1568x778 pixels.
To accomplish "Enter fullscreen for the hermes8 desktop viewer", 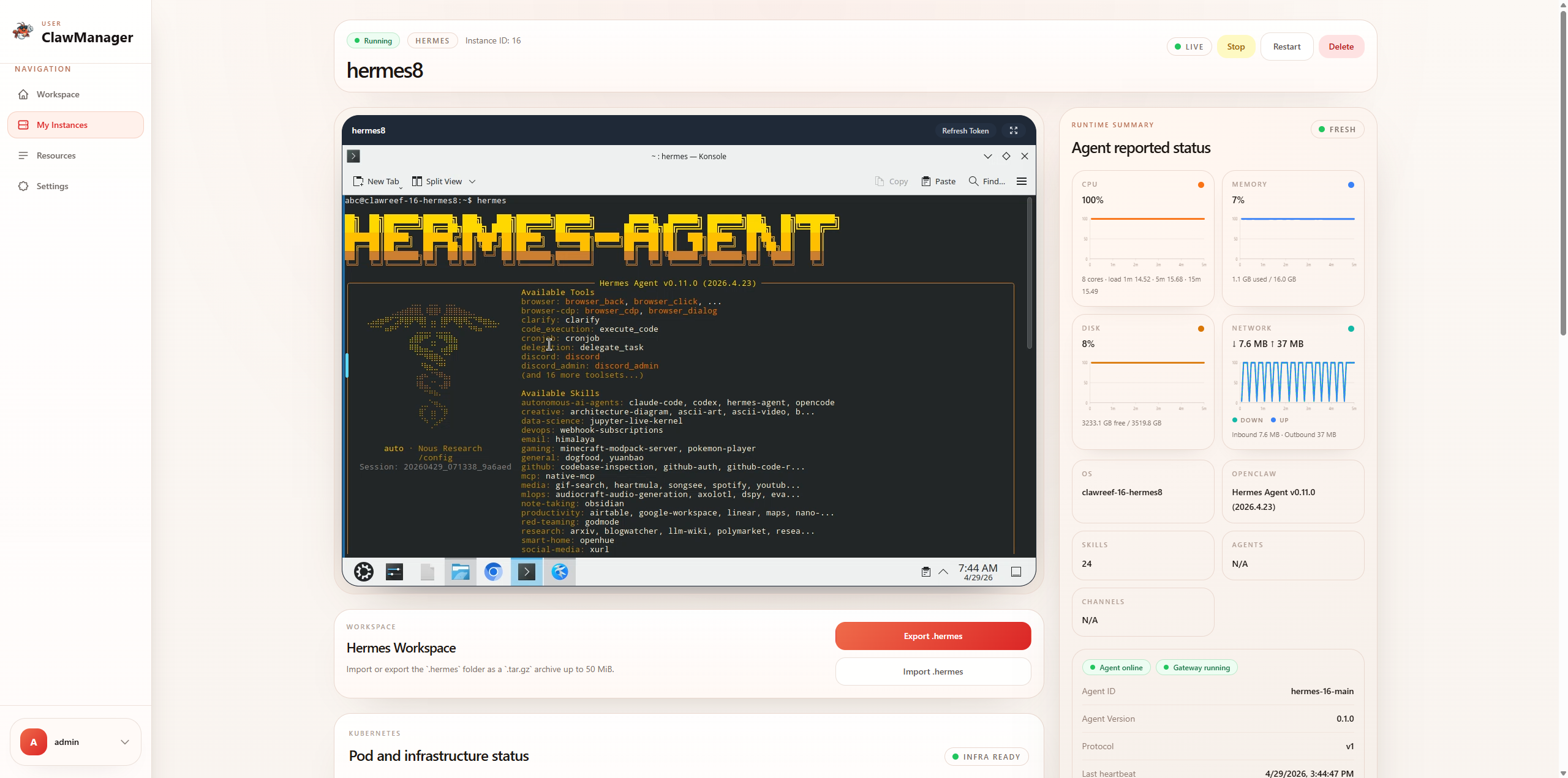I will 1014,130.
